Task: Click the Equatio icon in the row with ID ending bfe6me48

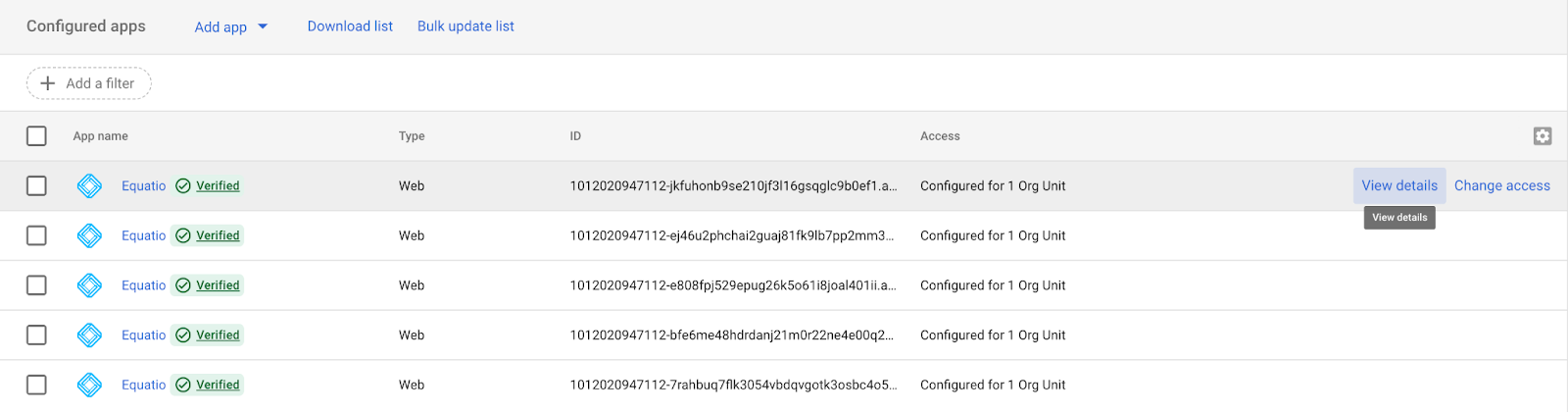Action: (x=89, y=335)
